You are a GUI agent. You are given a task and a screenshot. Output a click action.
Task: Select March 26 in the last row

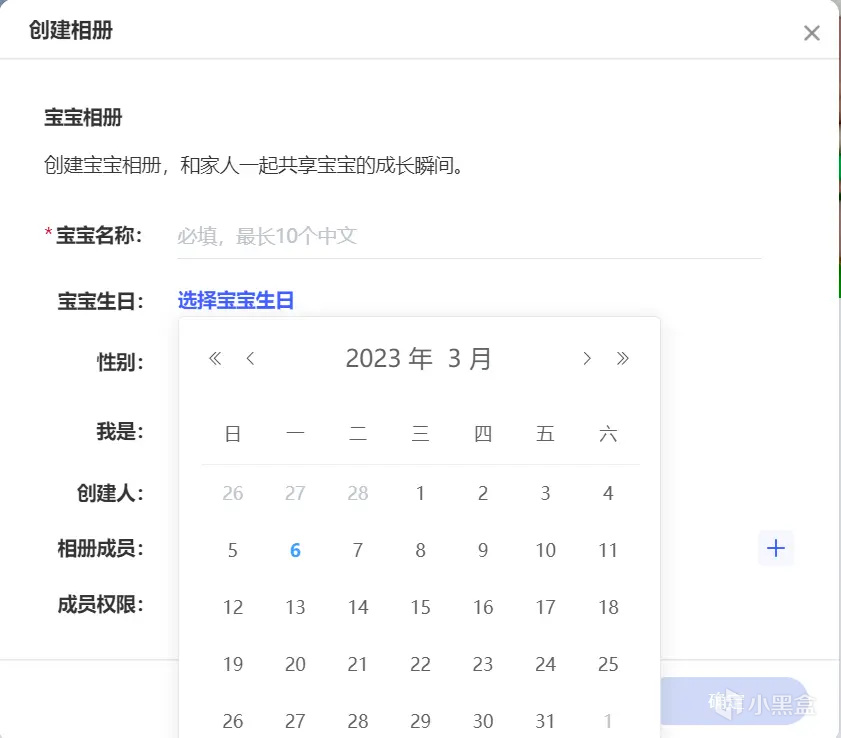[233, 721]
